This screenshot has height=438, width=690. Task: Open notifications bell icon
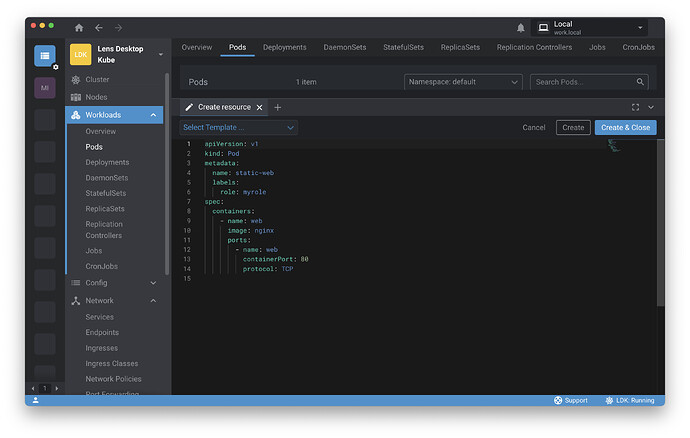(520, 27)
